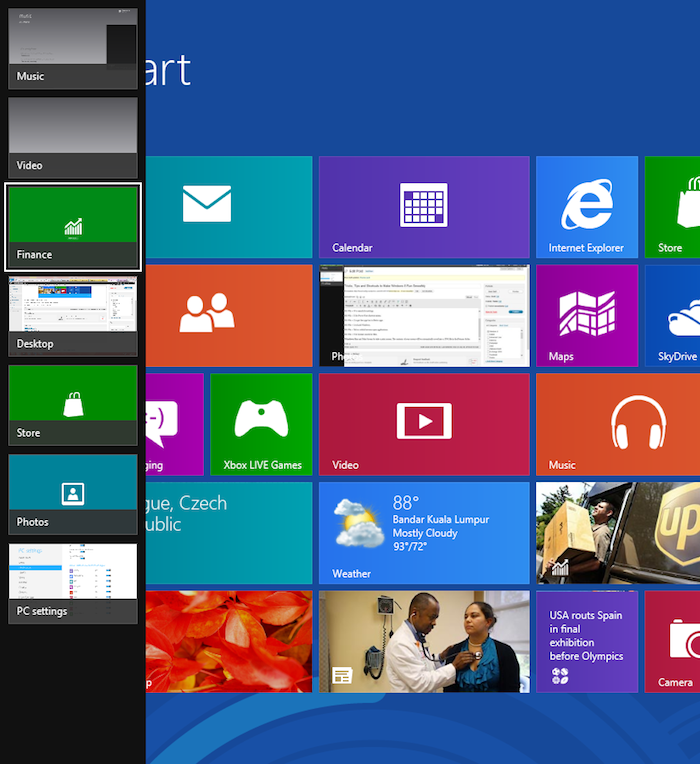Open the news tile with doctor photo

coord(423,641)
